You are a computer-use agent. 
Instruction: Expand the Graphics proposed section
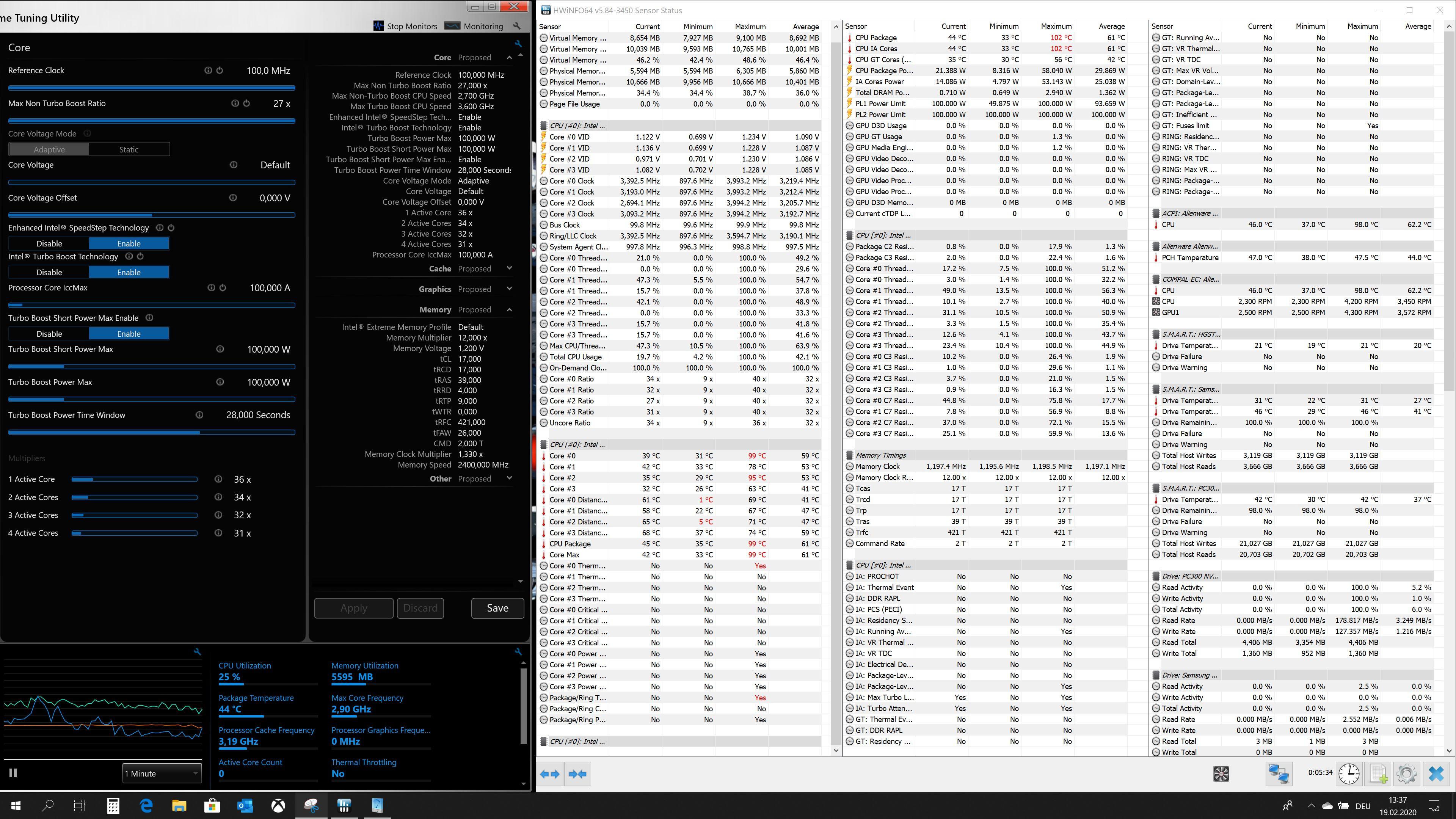point(509,289)
